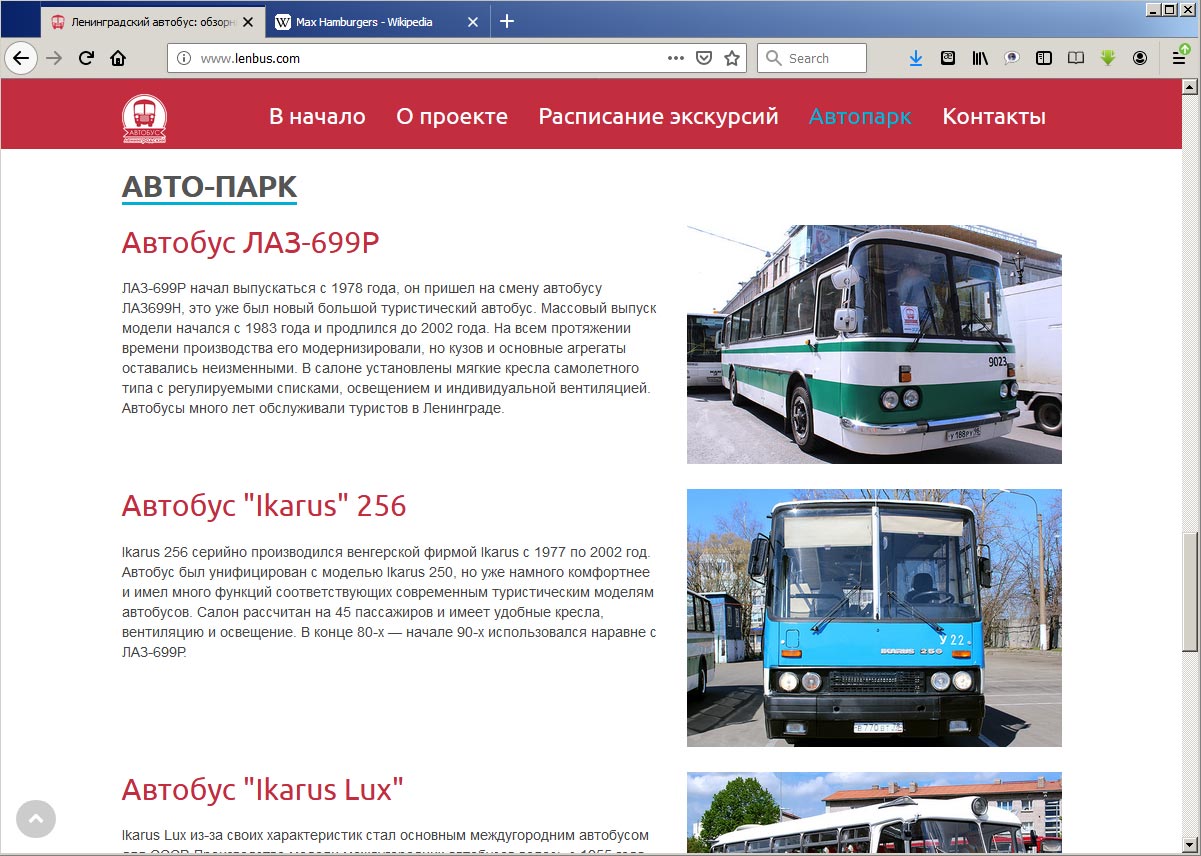Click the Ленинградский автобус site logo

[145, 118]
